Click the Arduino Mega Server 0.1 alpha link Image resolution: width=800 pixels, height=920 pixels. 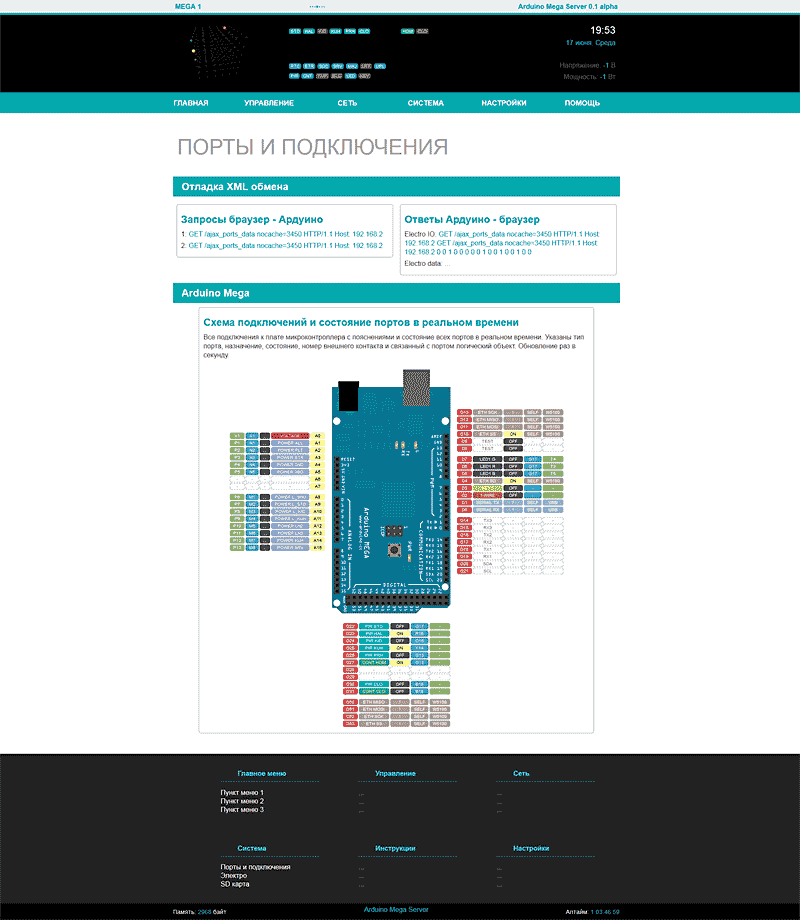568,6
